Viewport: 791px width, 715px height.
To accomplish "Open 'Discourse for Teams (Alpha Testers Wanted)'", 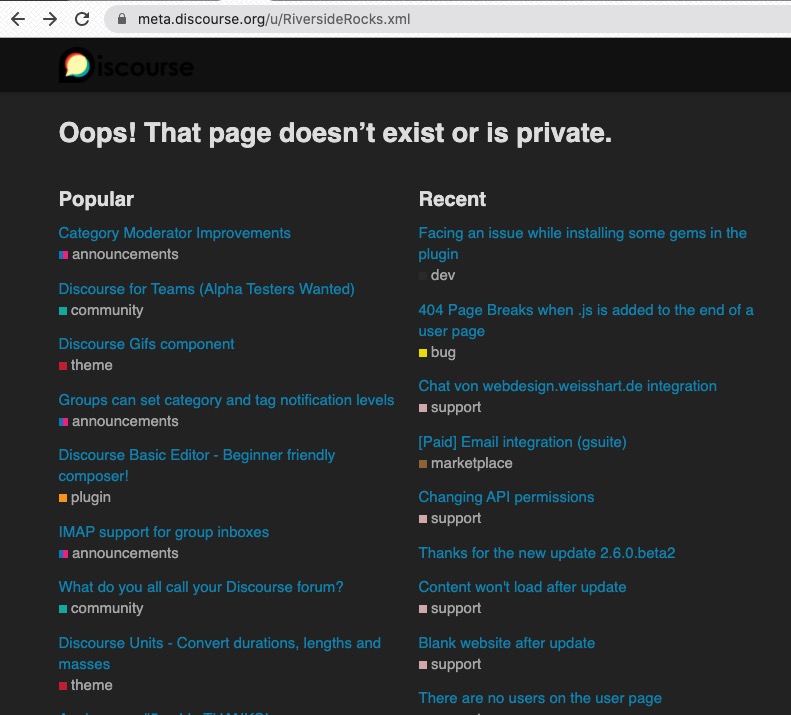I will (206, 289).
